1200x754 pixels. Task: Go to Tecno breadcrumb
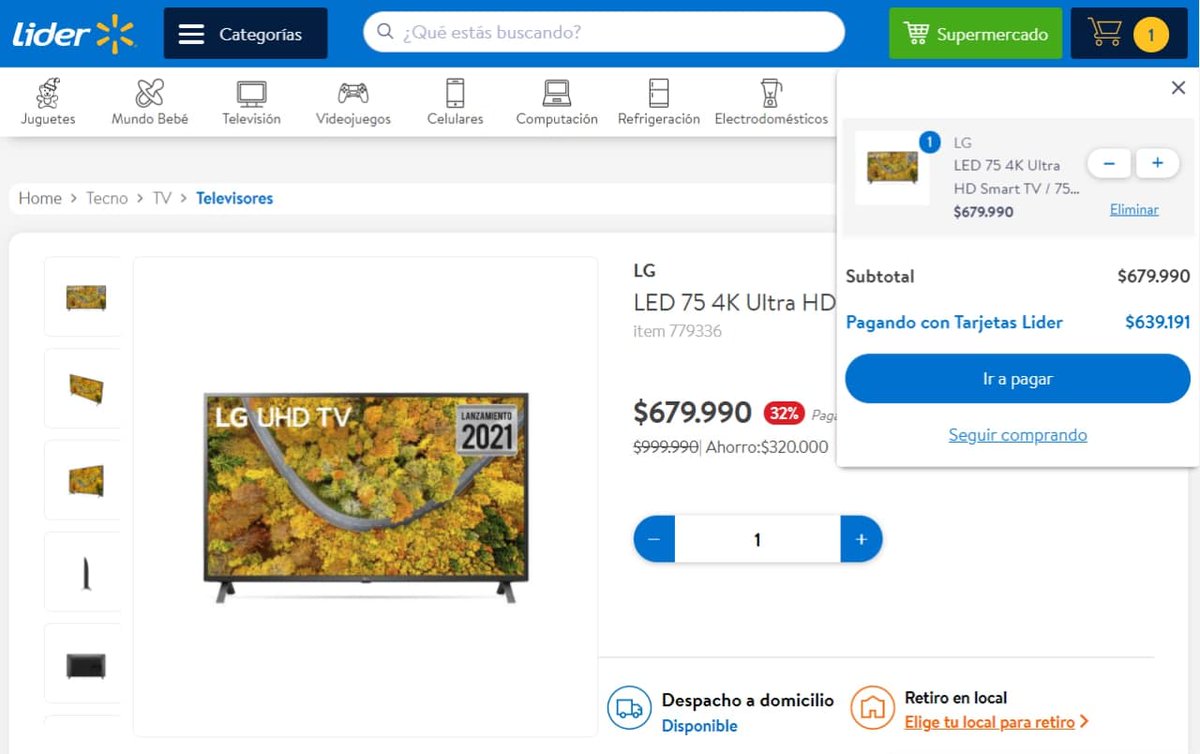point(107,198)
